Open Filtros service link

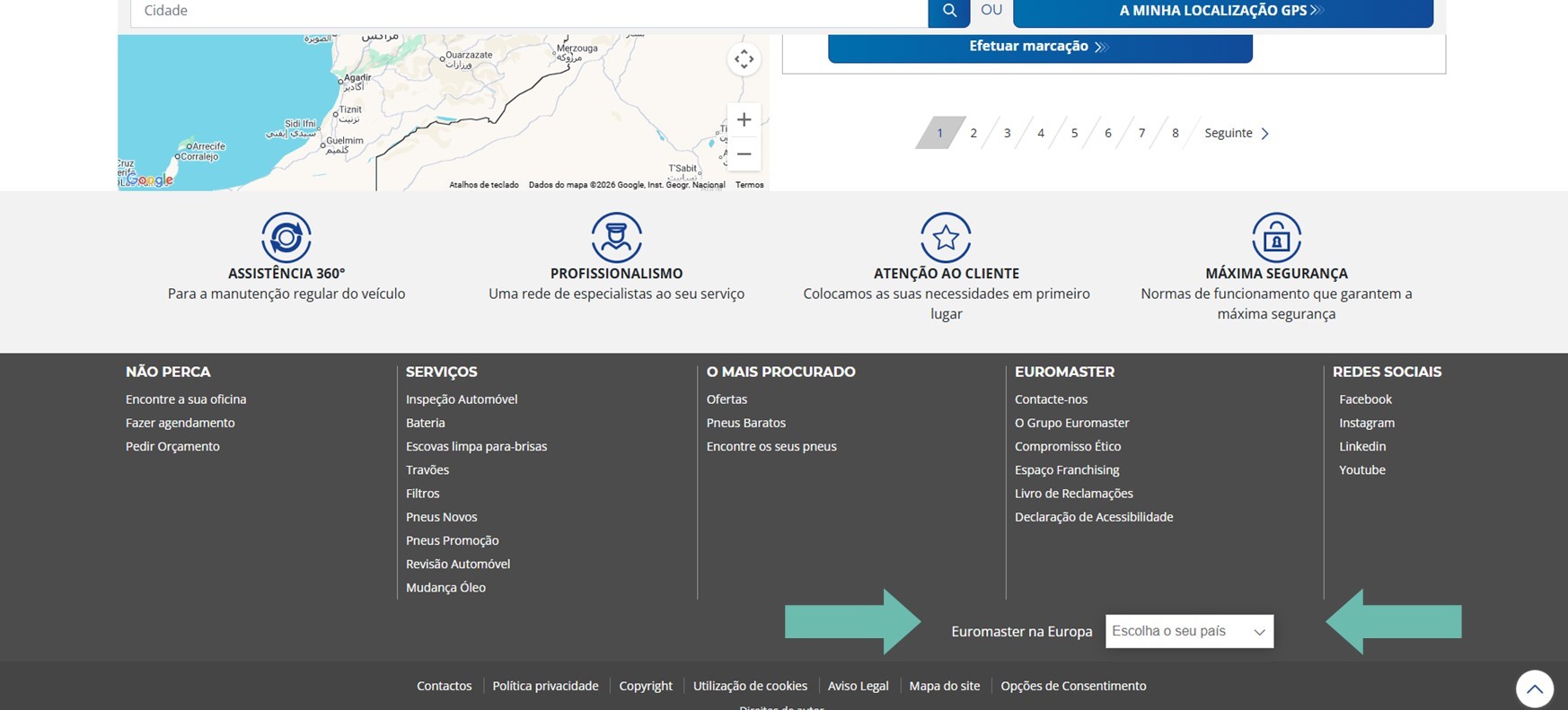[423, 494]
